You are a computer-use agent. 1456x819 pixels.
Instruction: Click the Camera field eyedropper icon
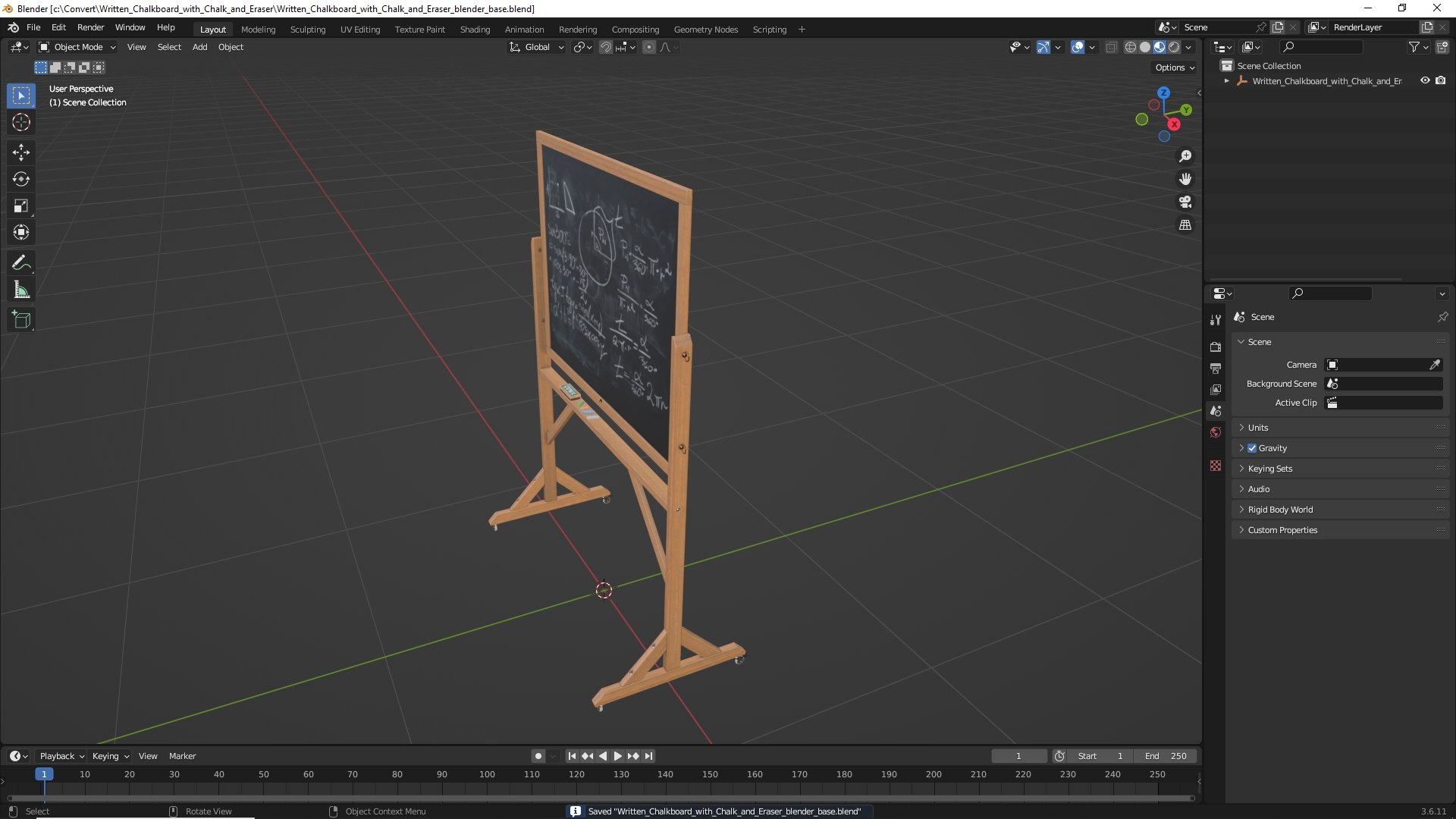(1435, 365)
